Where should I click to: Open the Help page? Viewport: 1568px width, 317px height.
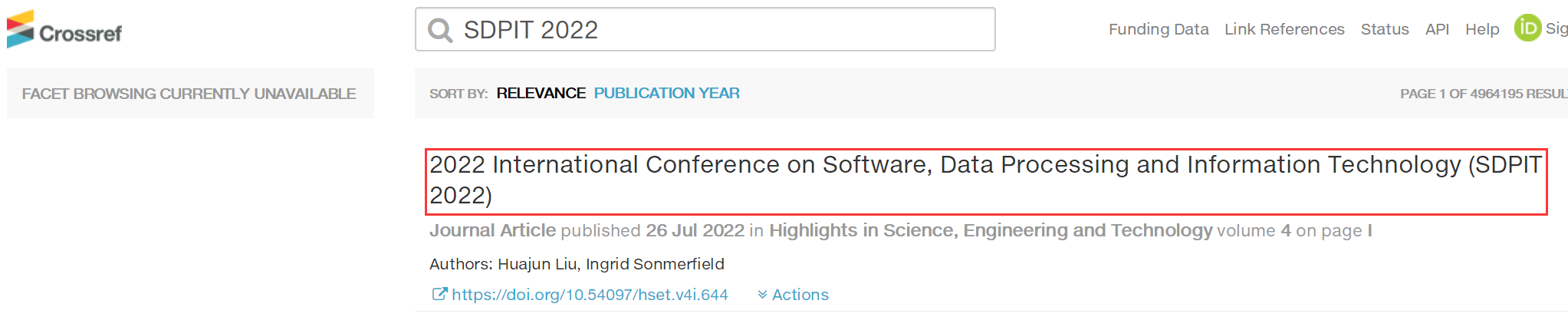(x=1482, y=29)
